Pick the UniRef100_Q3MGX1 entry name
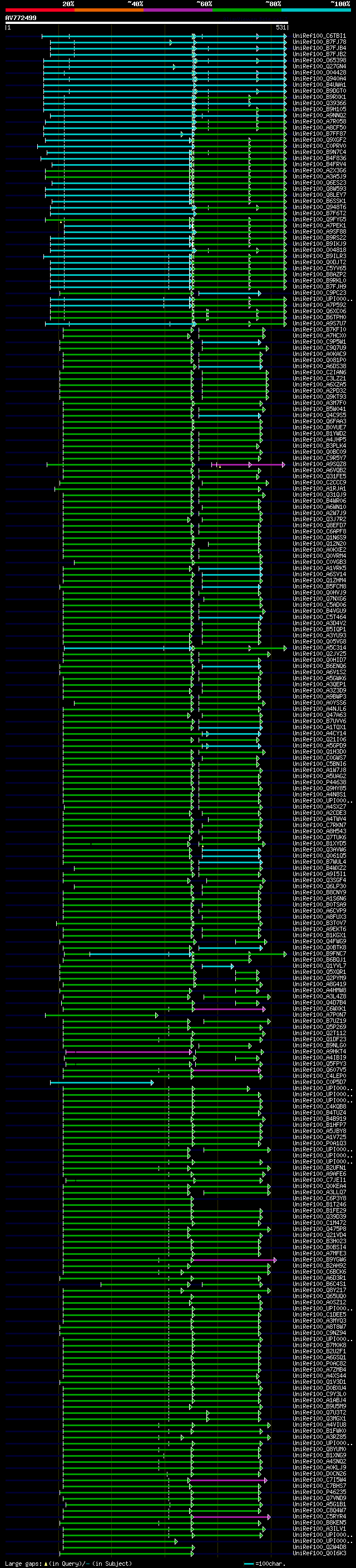 point(319,1418)
